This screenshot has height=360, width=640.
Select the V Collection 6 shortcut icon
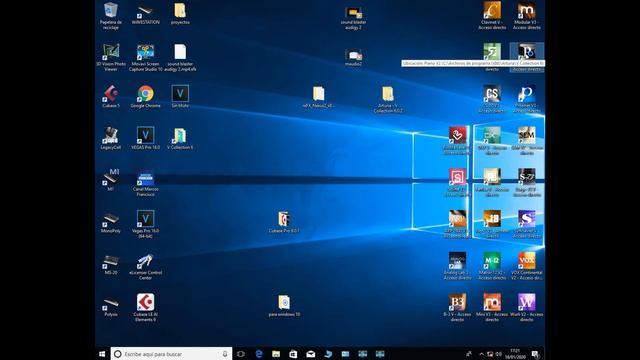coord(180,138)
